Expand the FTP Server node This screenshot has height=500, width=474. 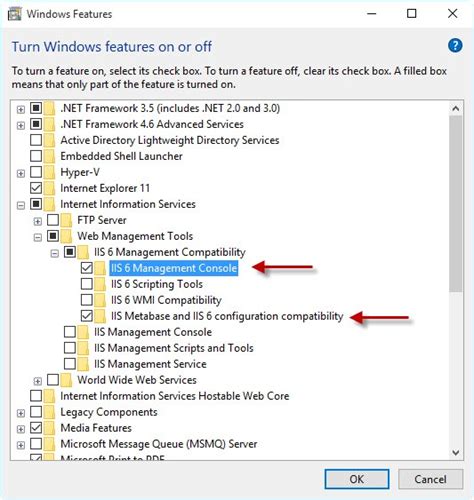(x=38, y=221)
